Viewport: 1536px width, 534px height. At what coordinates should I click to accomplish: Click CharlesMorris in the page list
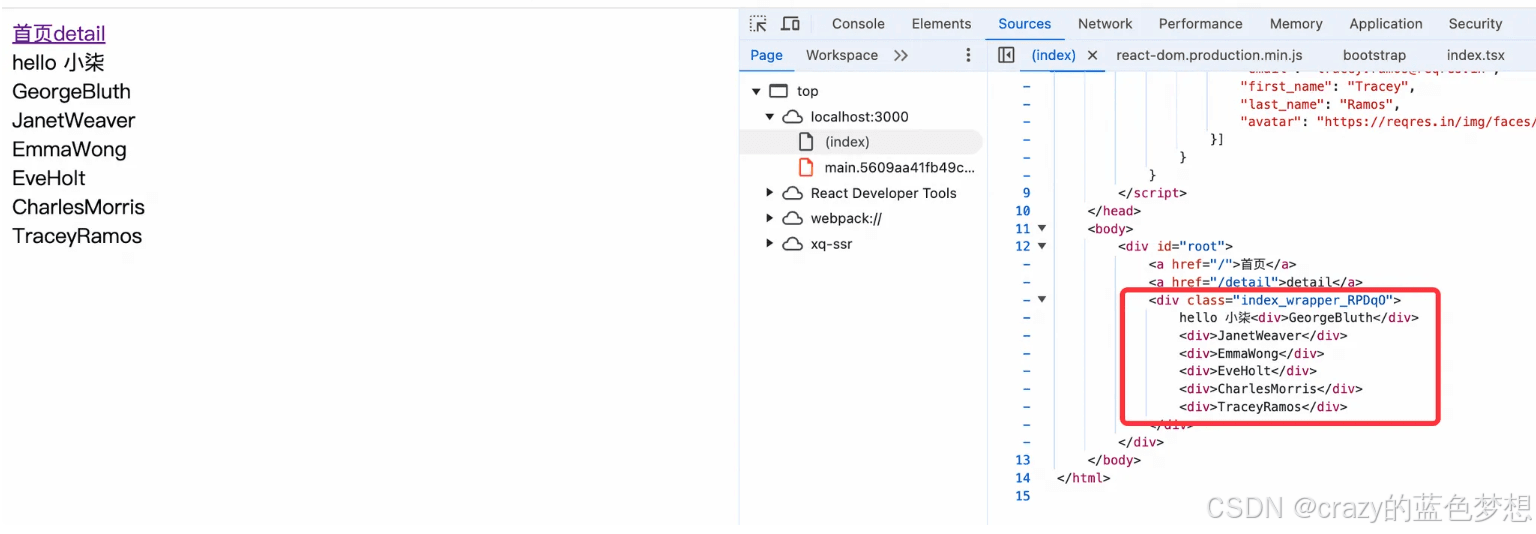click(78, 208)
